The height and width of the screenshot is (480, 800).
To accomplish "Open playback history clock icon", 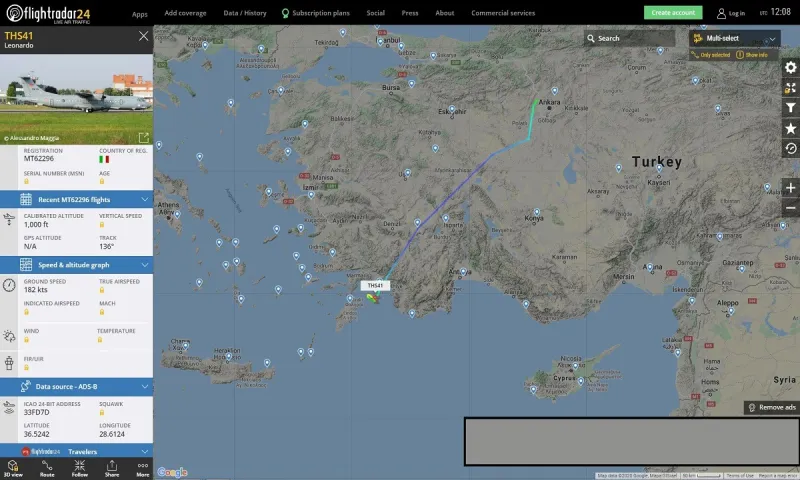I will tap(790, 148).
